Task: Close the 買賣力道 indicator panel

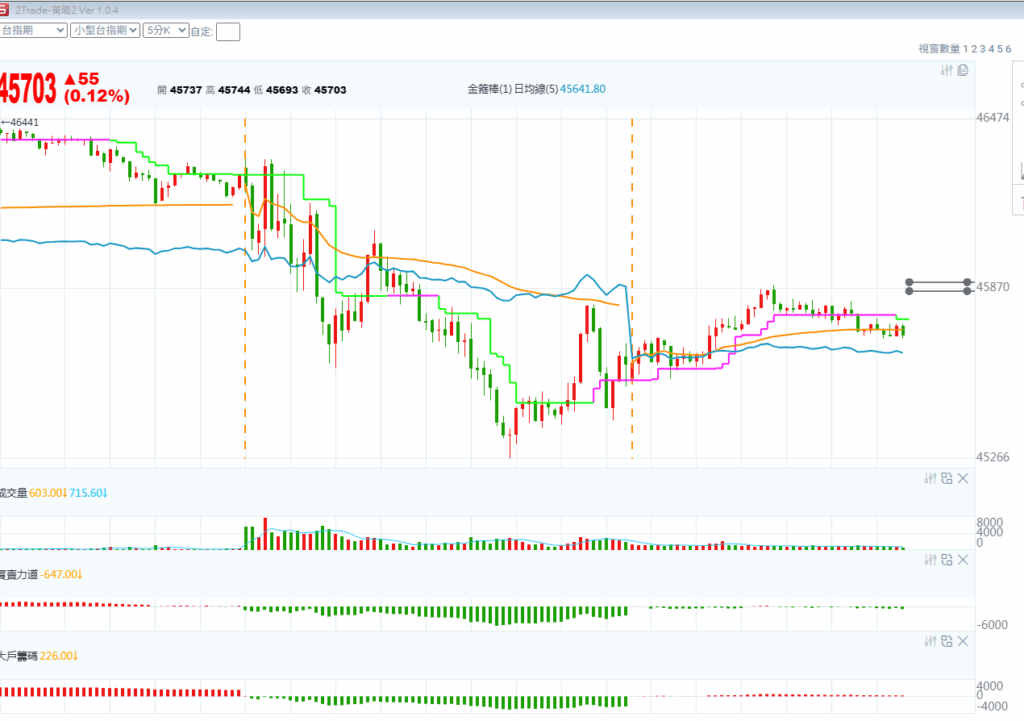Action: point(963,560)
